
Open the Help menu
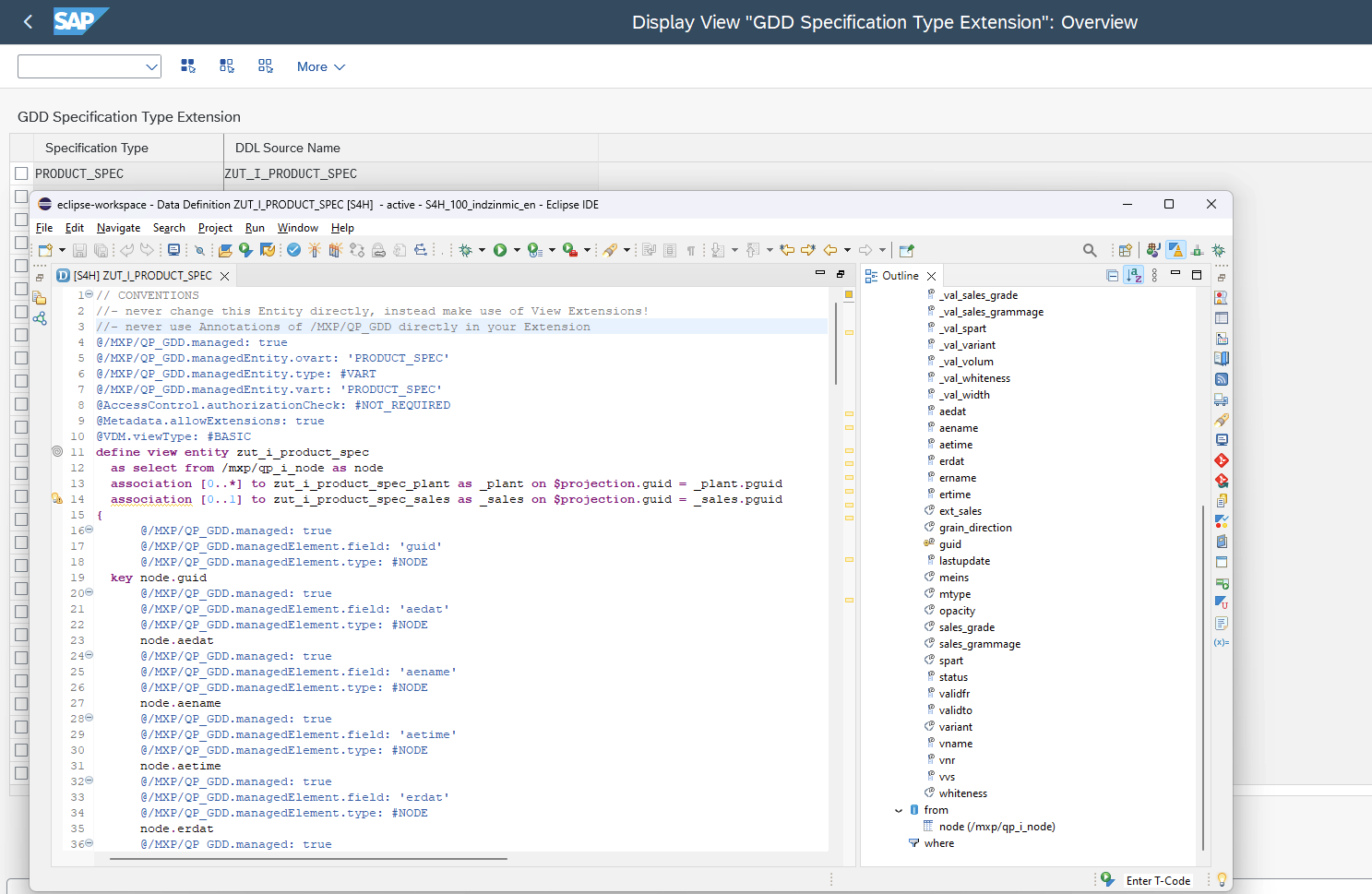click(342, 228)
